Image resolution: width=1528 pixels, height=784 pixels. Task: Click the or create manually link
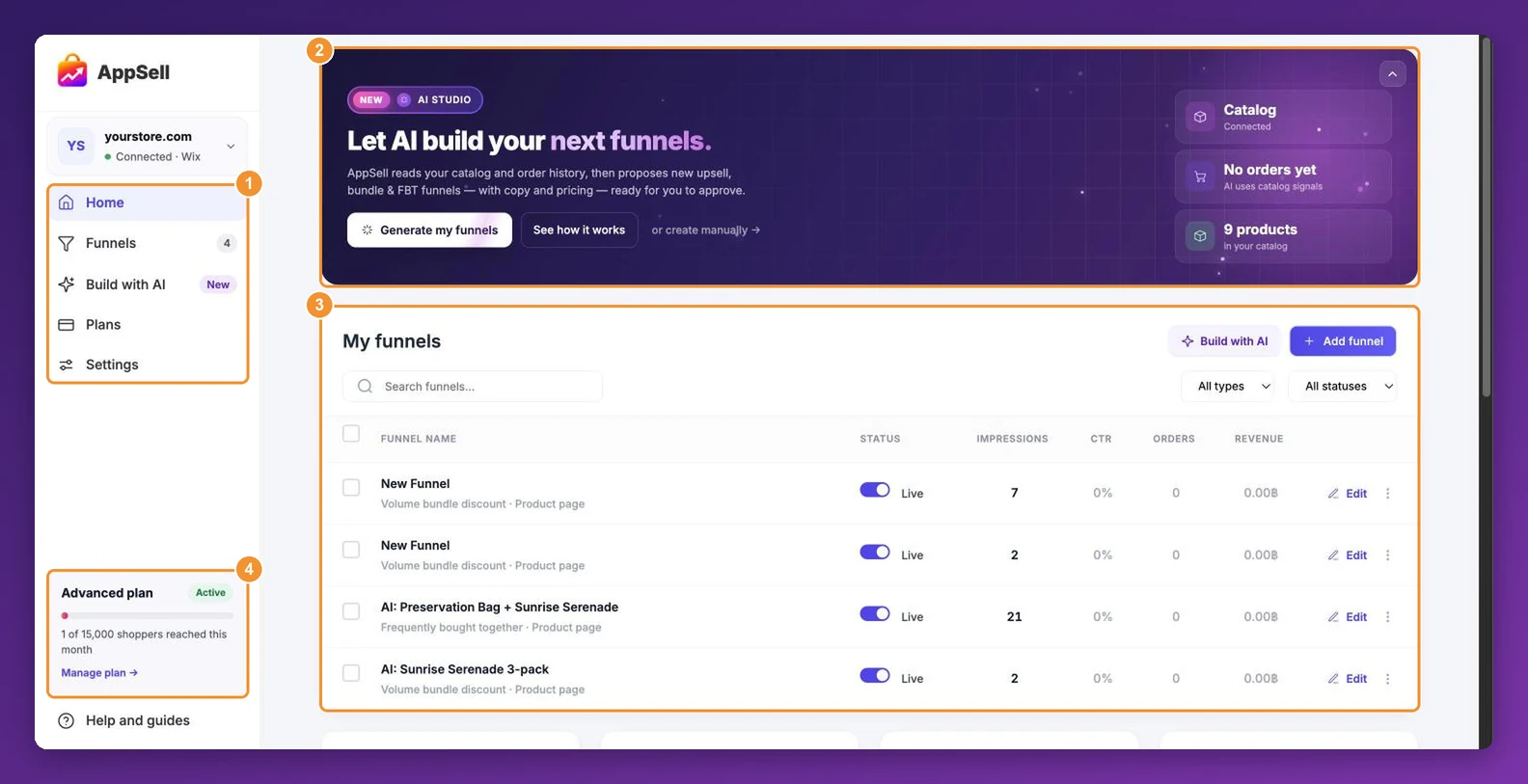click(706, 230)
